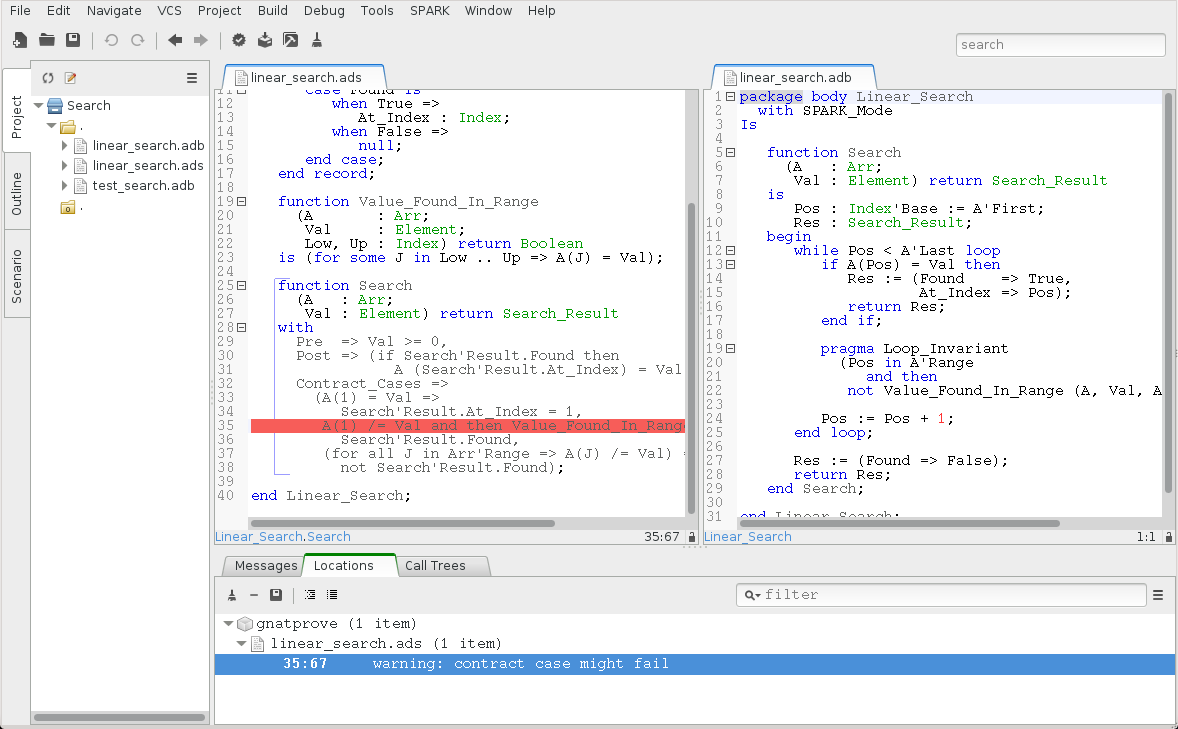Go forward to next location

(201, 40)
